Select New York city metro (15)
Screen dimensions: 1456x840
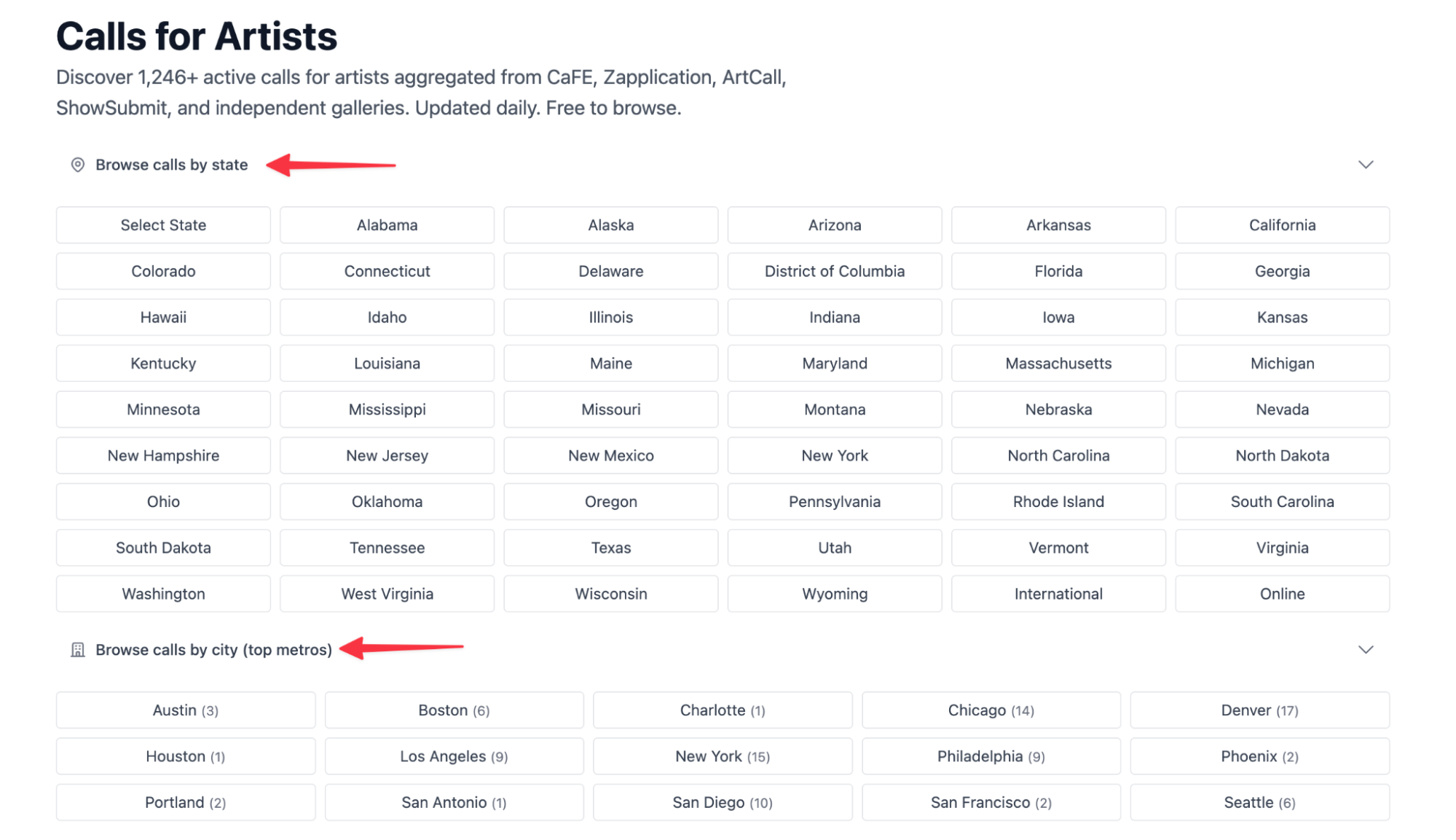click(x=722, y=756)
